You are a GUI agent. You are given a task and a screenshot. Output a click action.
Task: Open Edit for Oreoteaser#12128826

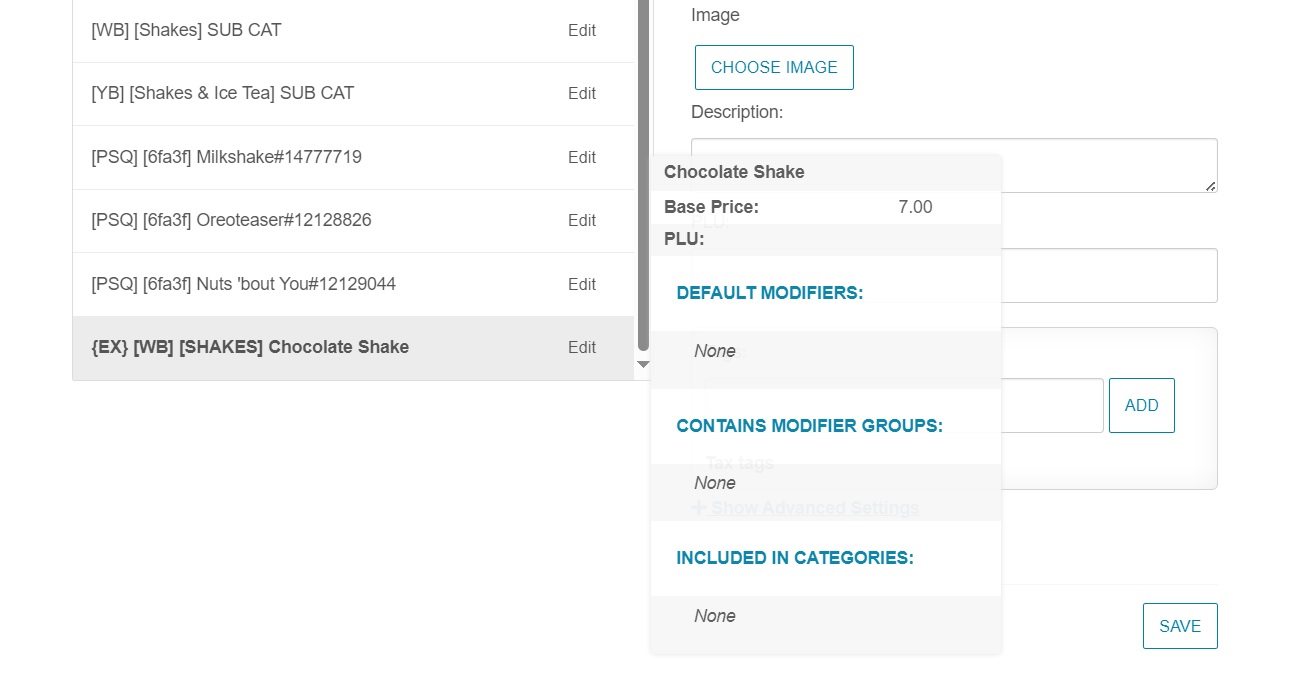(582, 221)
